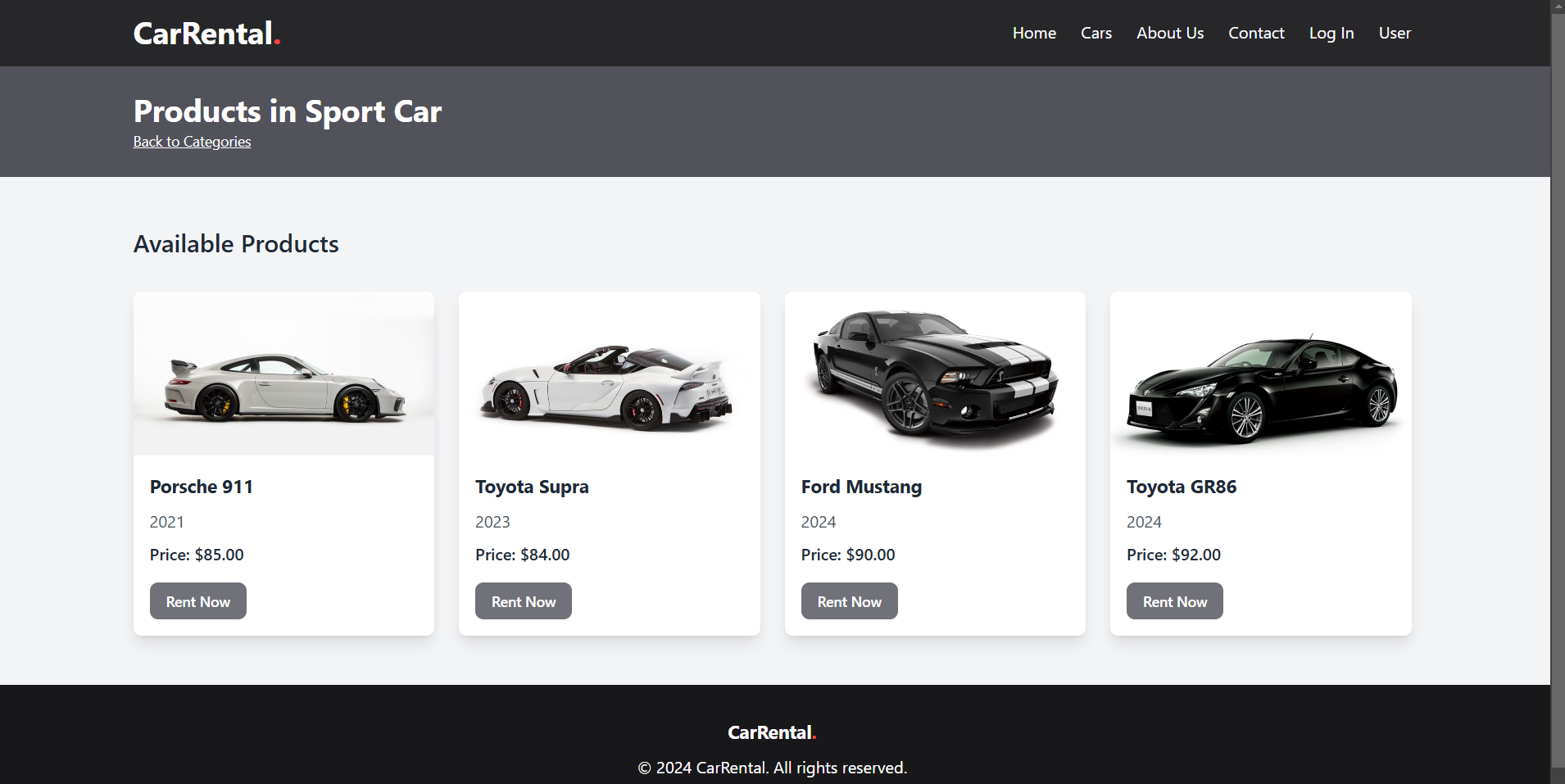
Task: Click the CarRental logo in the header
Action: [206, 34]
